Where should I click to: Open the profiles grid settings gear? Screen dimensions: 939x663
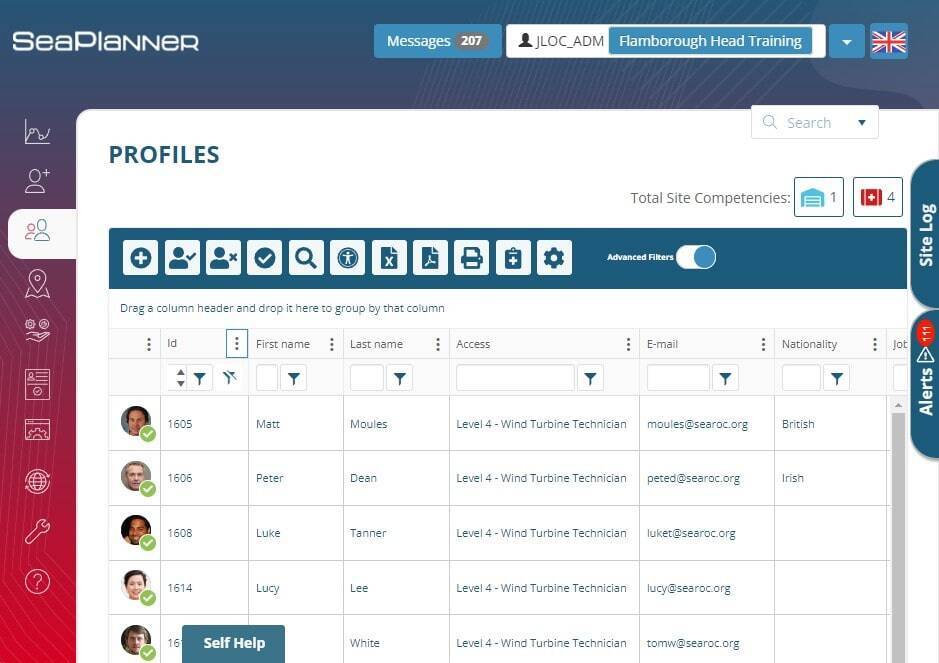(555, 257)
